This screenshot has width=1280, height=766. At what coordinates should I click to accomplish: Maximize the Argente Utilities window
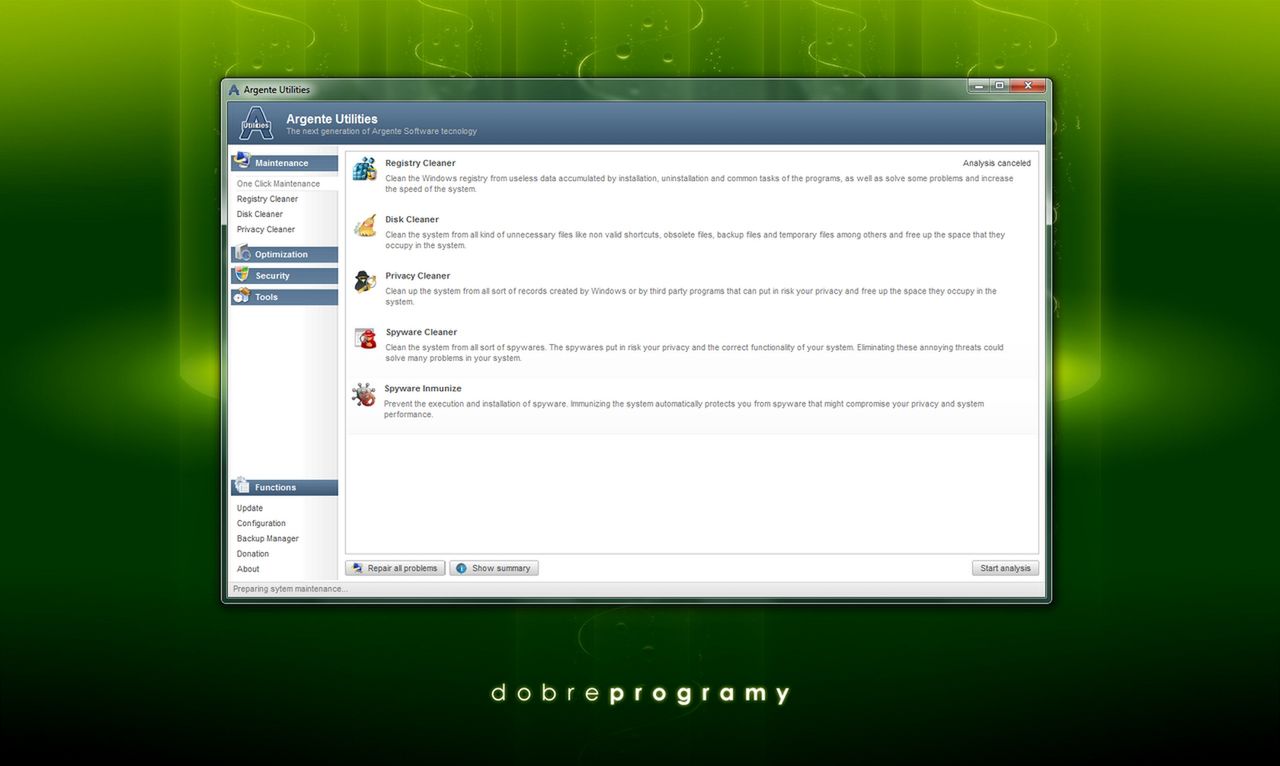point(1000,86)
